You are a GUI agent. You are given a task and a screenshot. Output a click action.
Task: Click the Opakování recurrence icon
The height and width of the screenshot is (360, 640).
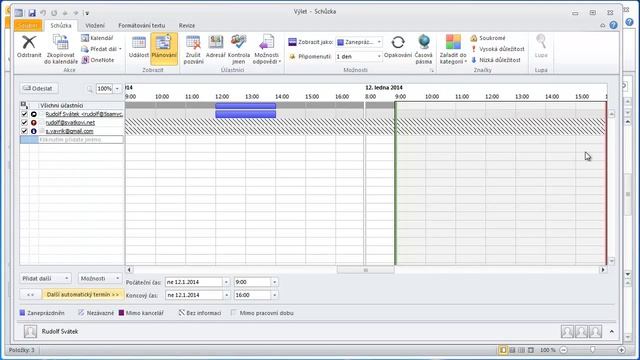pyautogui.click(x=398, y=42)
